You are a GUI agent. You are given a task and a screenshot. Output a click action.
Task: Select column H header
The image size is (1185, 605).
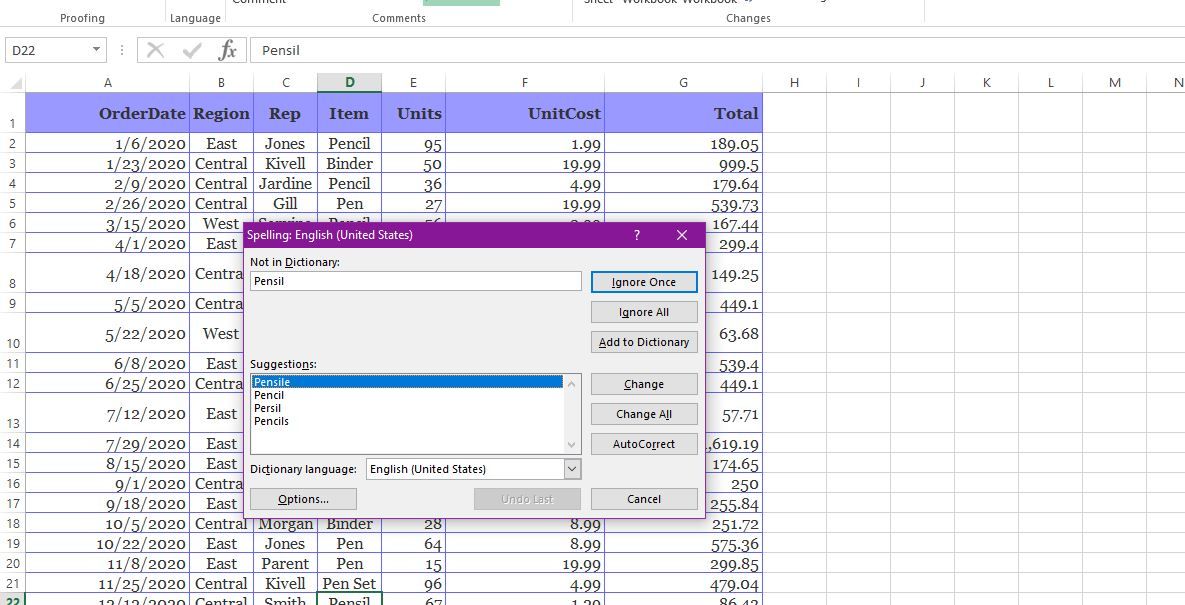tap(794, 83)
